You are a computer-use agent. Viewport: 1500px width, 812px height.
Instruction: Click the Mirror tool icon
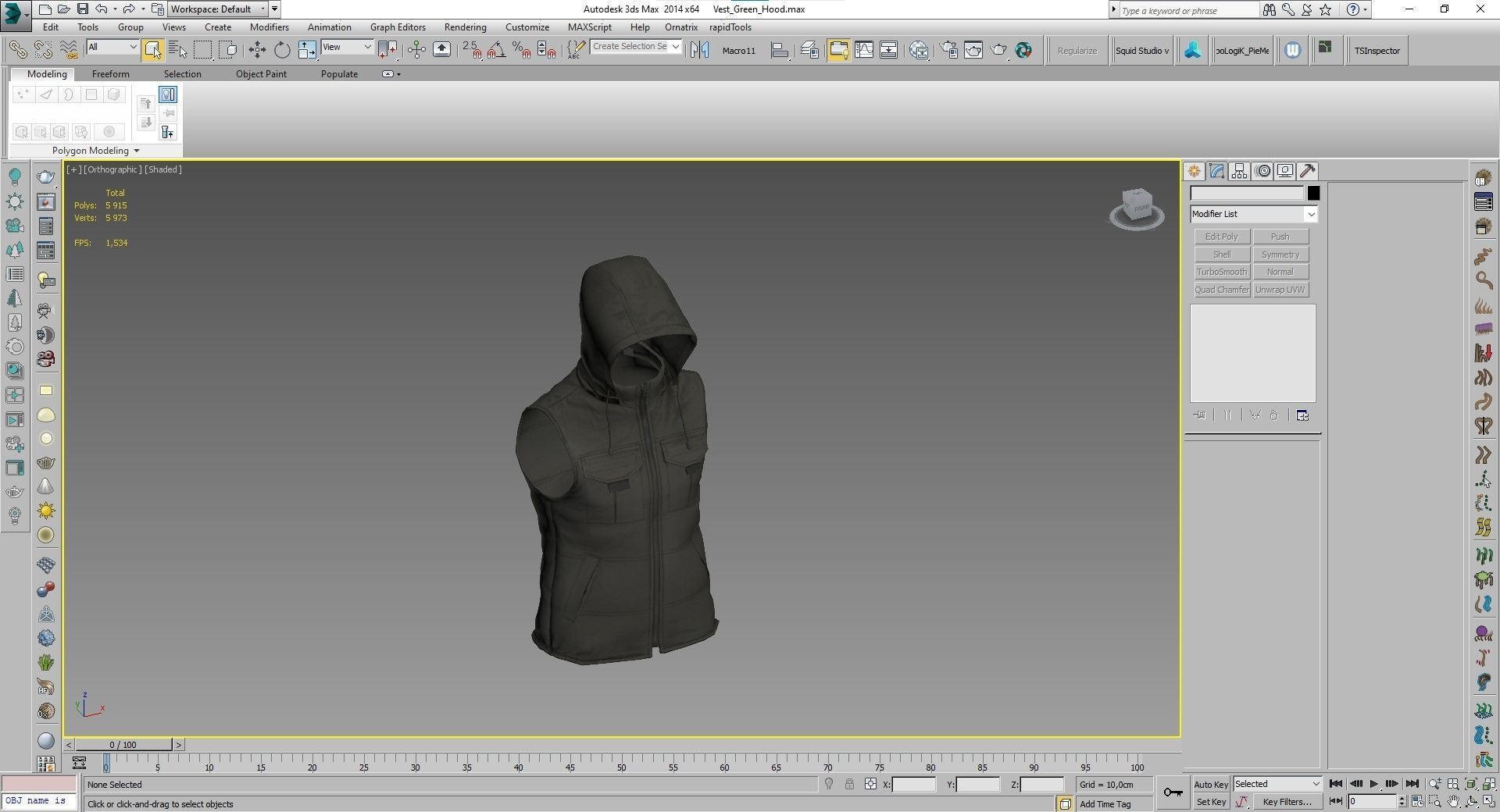click(700, 50)
